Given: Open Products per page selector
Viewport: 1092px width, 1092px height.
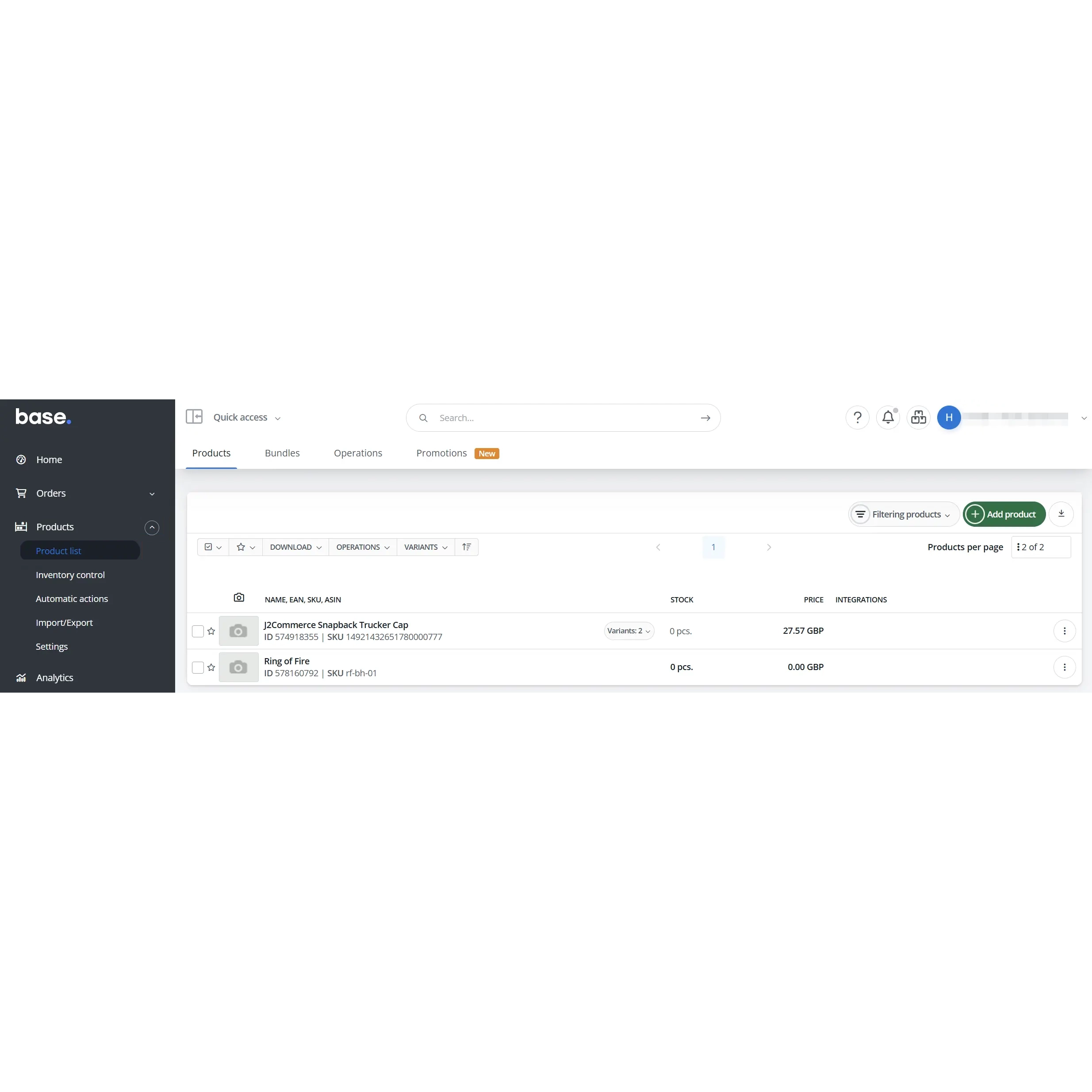Looking at the screenshot, I should [x=1041, y=547].
